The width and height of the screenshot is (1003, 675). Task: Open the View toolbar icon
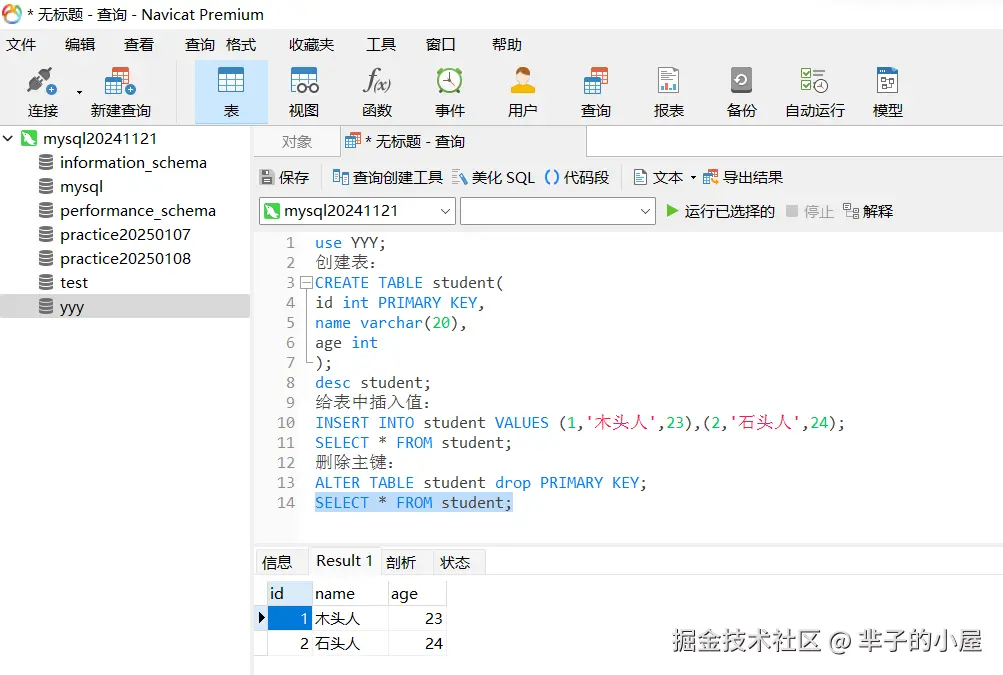[304, 82]
